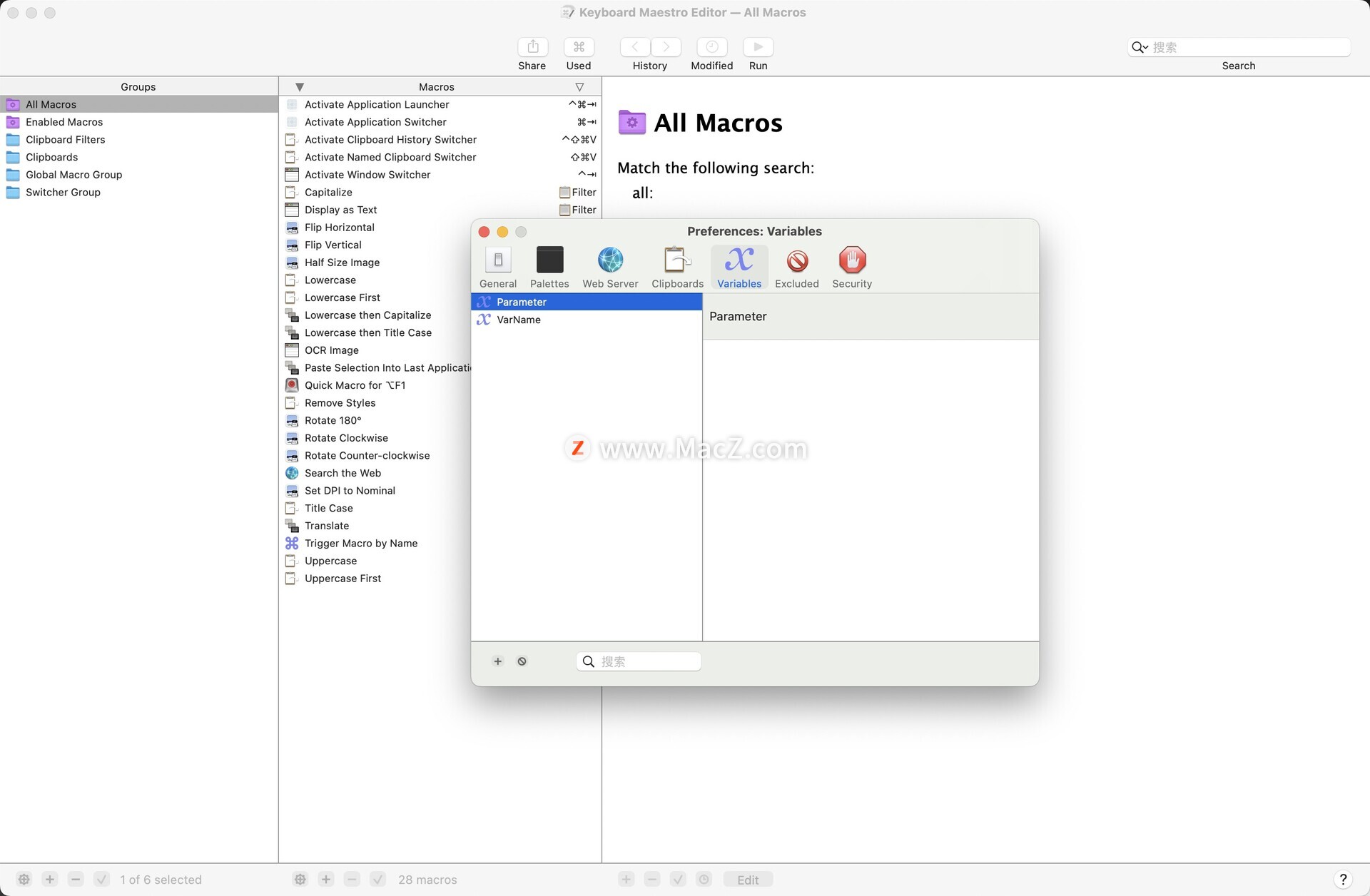Screen dimensions: 1370x896
Task: Click the Trigger Macro by Name command icon
Action: [292, 544]
